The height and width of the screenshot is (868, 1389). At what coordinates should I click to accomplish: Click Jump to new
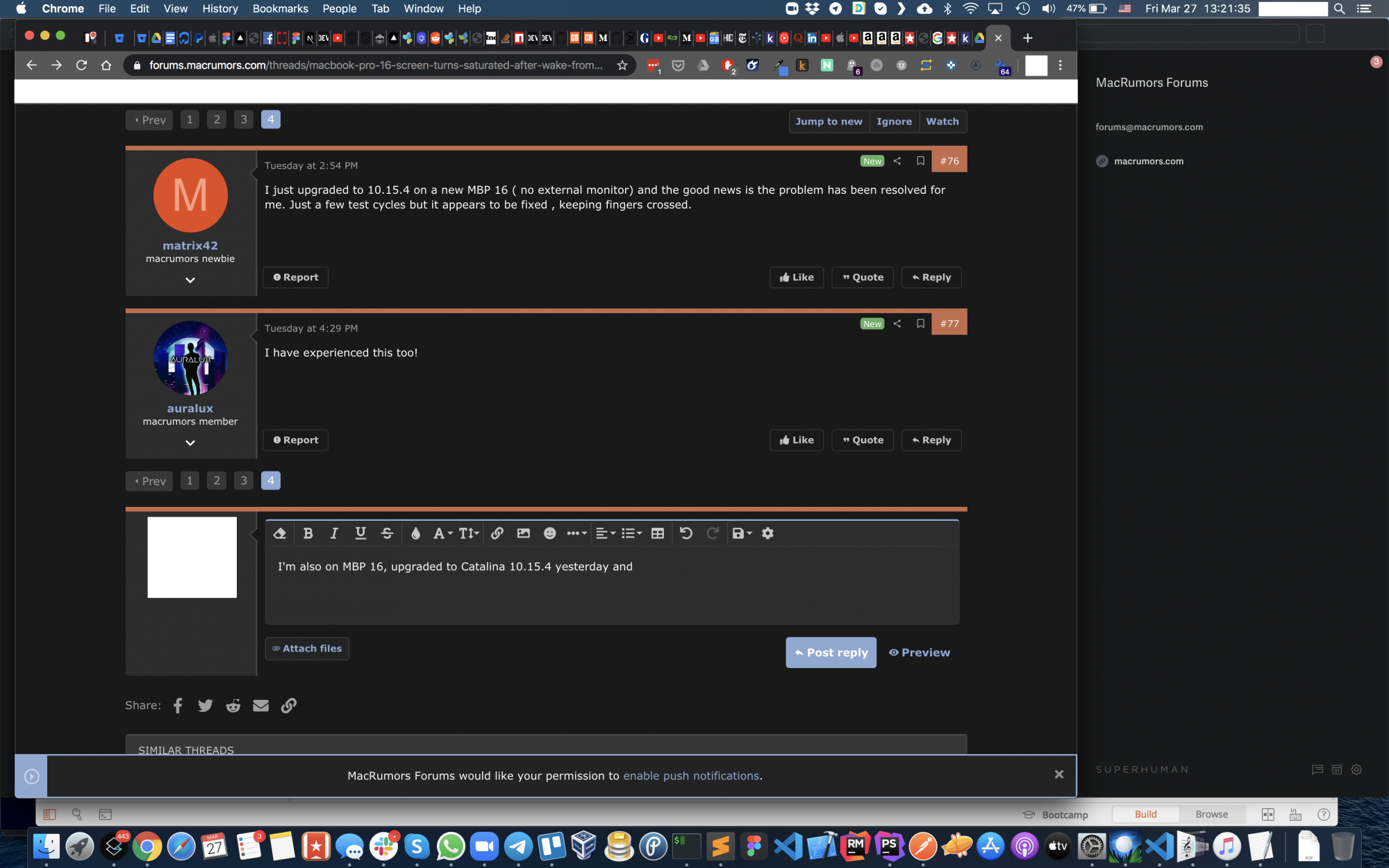pyautogui.click(x=829, y=122)
